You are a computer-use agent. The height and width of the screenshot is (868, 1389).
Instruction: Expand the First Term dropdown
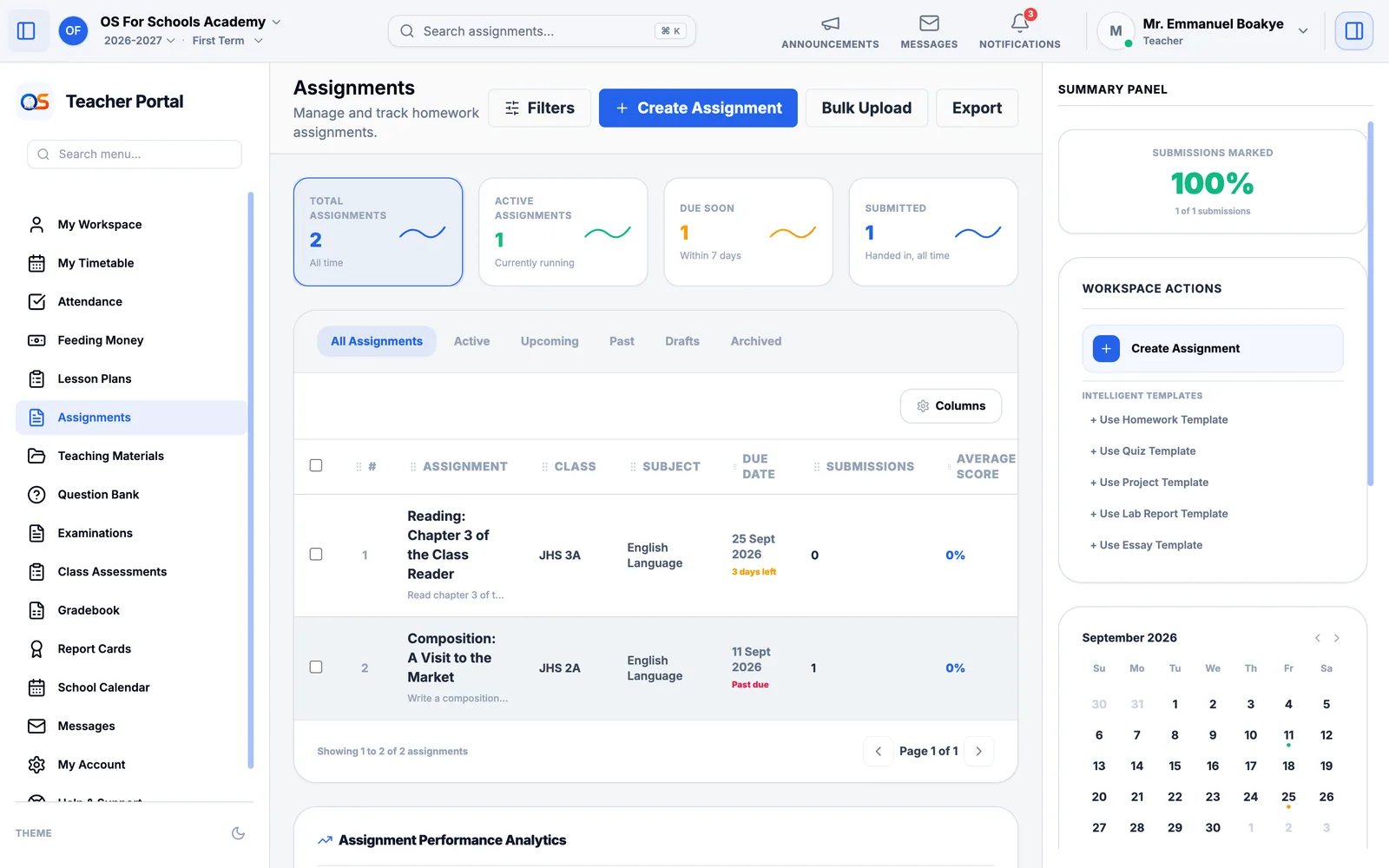[x=227, y=41]
